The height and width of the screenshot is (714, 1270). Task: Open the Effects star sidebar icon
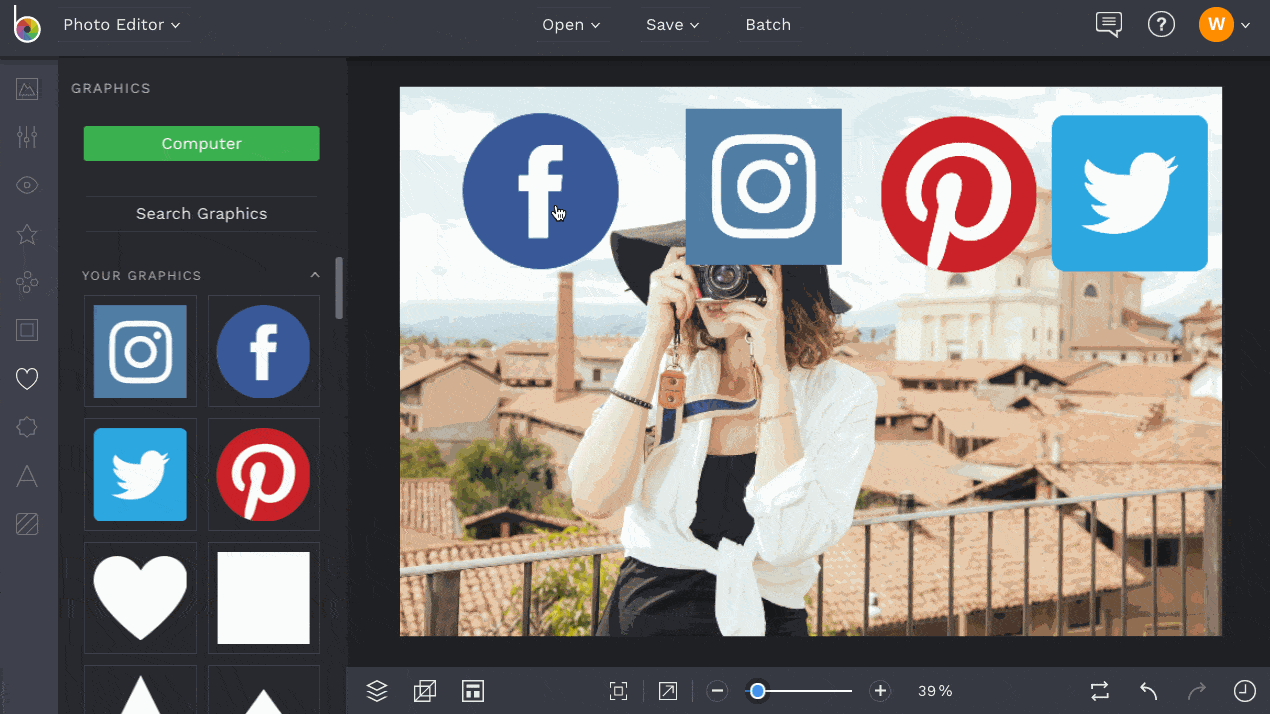pos(27,234)
